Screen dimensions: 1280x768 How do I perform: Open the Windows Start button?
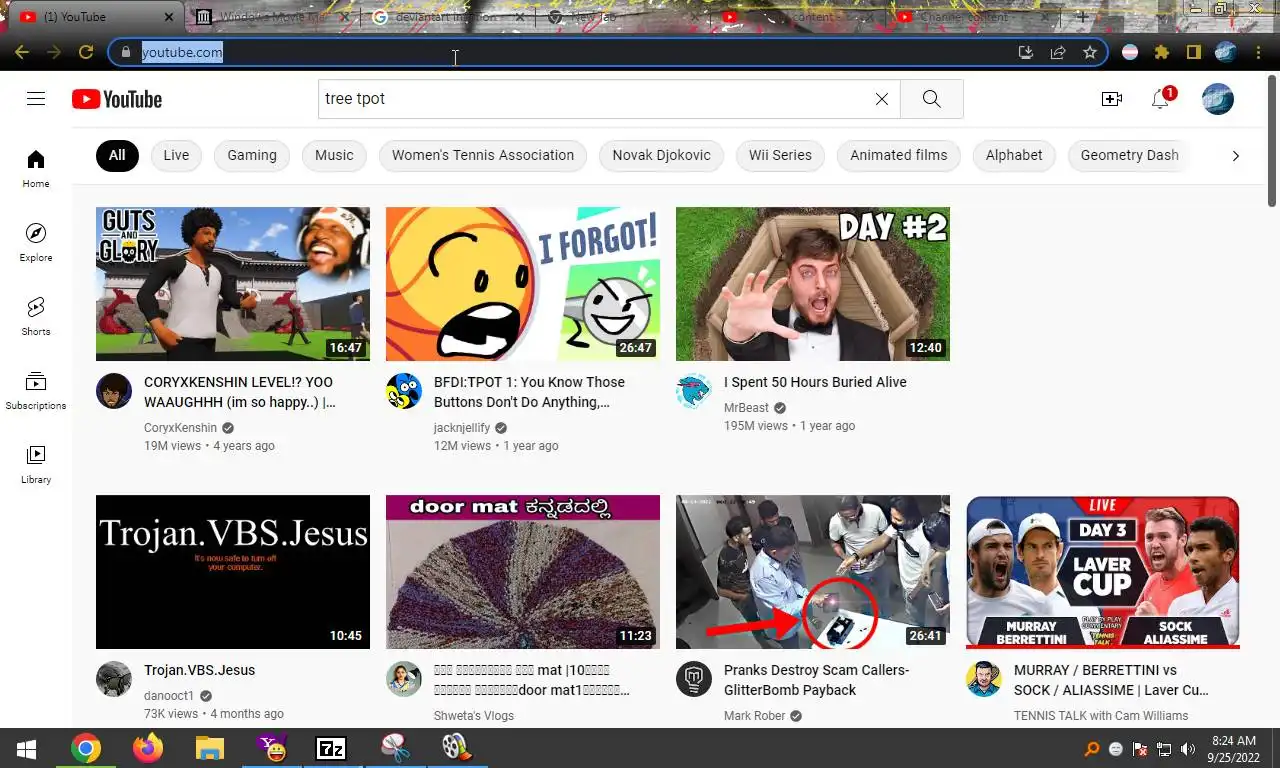click(27, 748)
